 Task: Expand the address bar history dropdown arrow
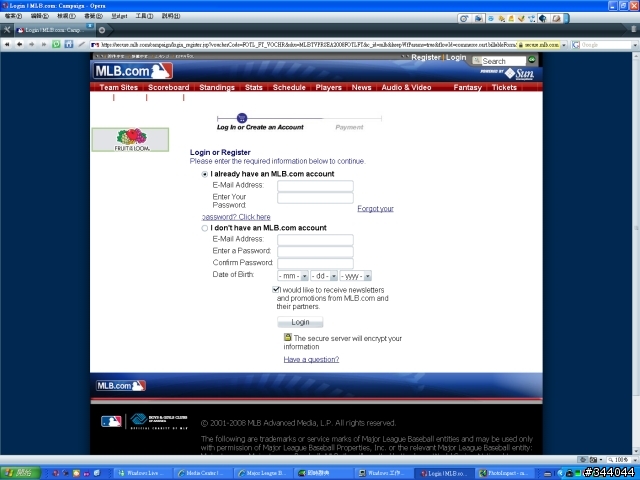tap(564, 45)
